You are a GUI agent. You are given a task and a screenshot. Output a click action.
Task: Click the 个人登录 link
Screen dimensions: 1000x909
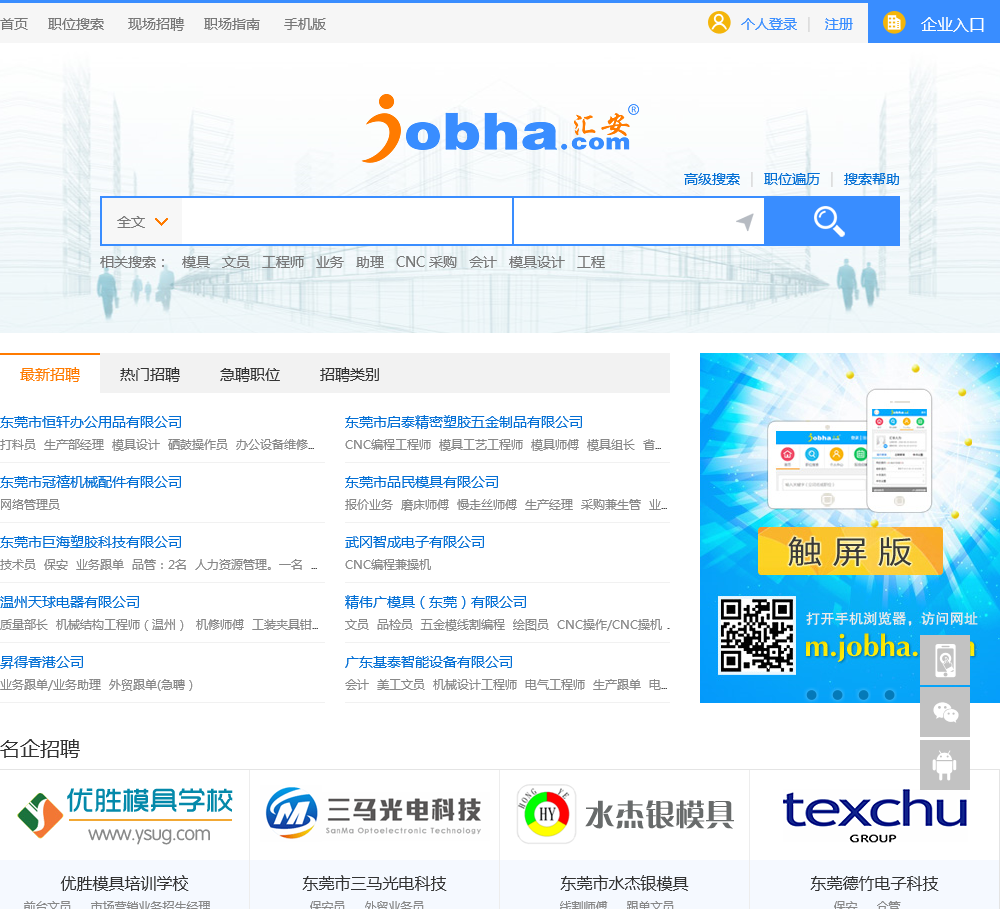point(768,24)
